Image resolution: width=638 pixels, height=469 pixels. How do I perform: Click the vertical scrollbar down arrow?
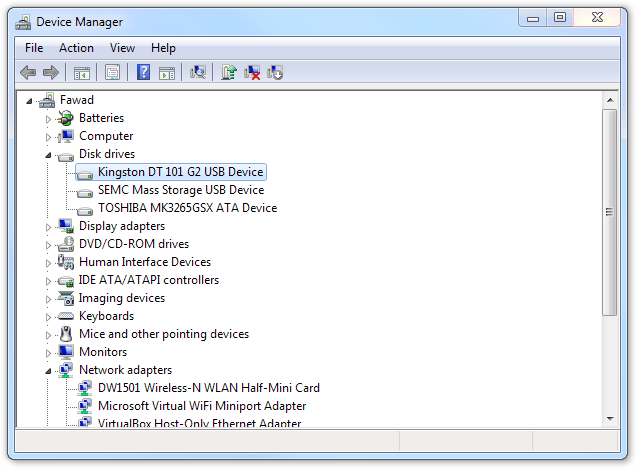click(x=609, y=418)
